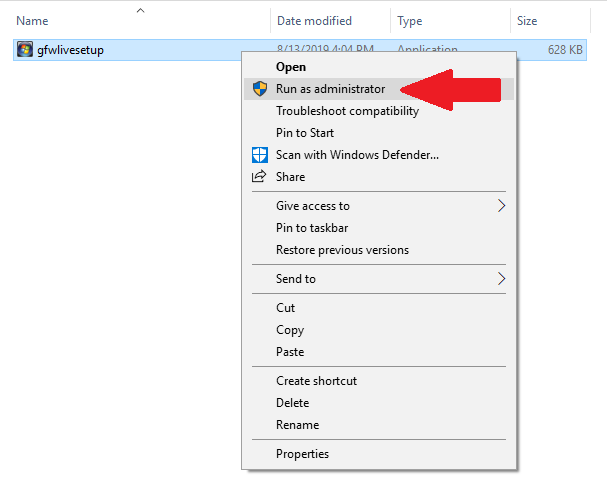Click the Windows Defender shield icon
Viewport: 607px width, 504px height.
[259, 155]
